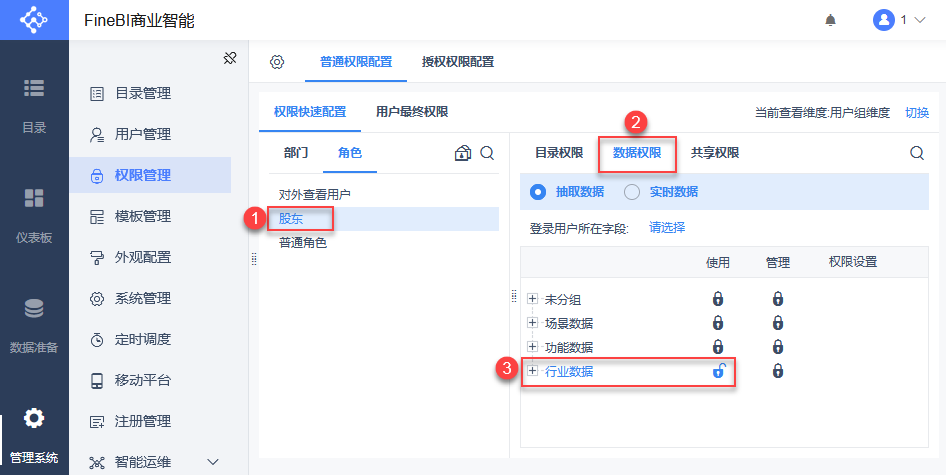This screenshot has width=946, height=475.
Task: Toggle management lock for 功能数据
Action: point(778,347)
